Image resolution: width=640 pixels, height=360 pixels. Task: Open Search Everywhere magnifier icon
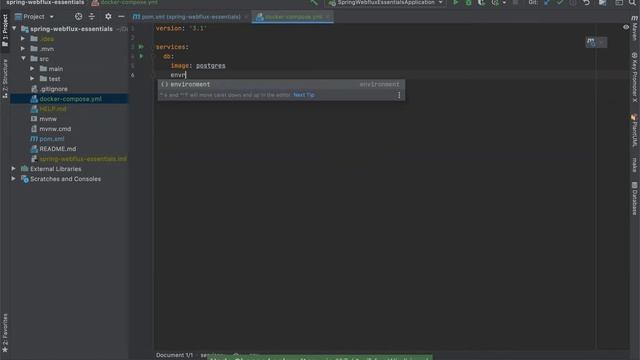632,2
